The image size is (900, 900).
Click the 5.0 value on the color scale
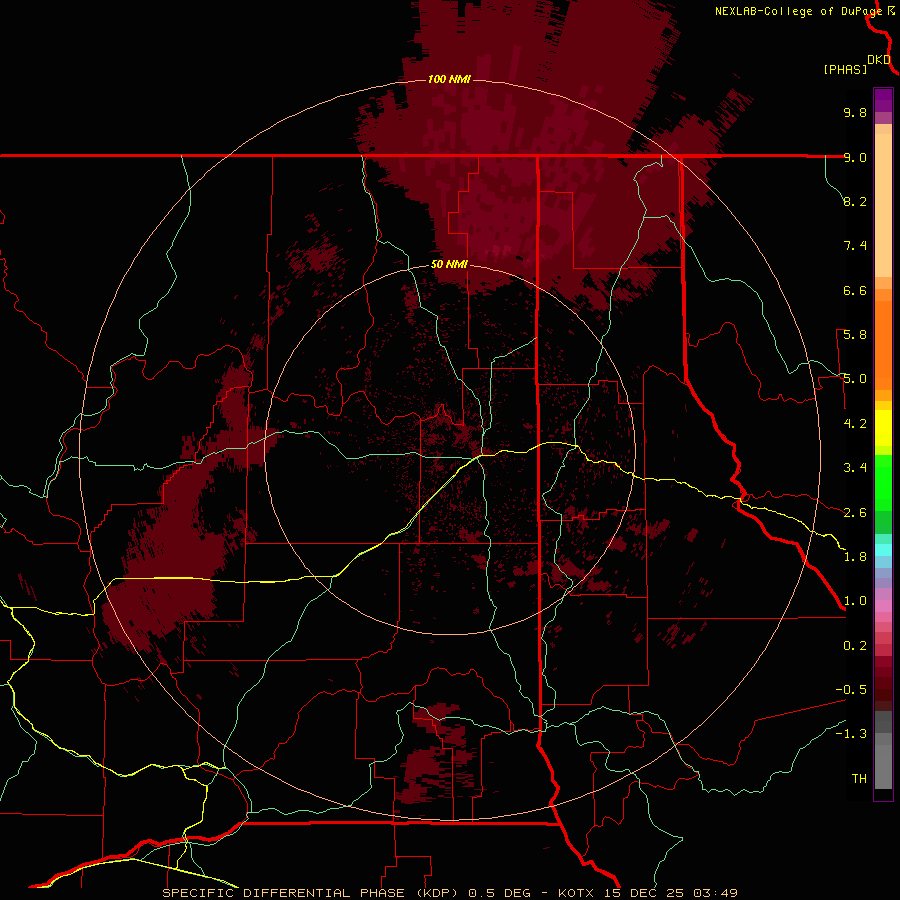coord(855,379)
